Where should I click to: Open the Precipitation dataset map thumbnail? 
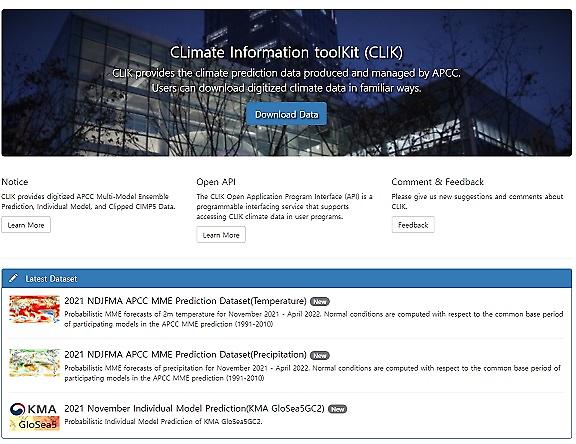[35, 363]
